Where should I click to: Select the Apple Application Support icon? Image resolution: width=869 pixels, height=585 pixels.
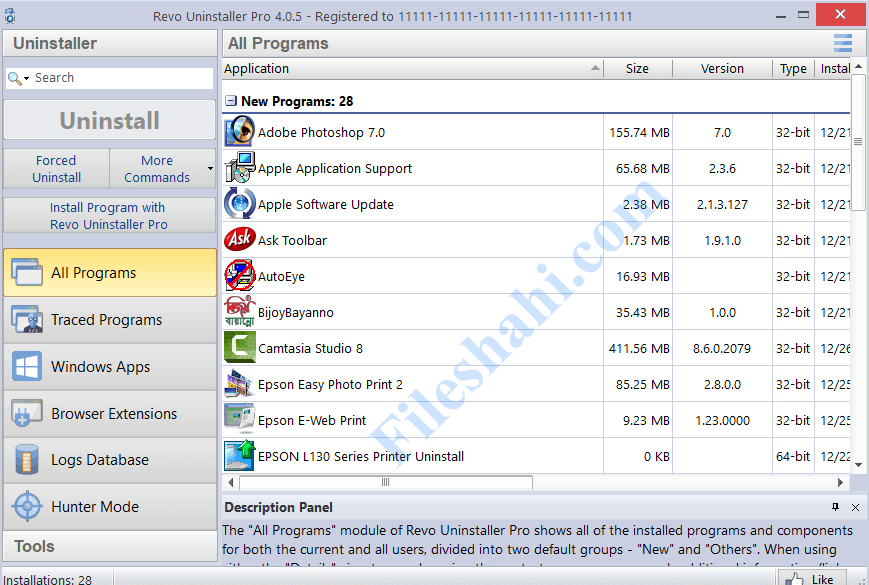239,168
